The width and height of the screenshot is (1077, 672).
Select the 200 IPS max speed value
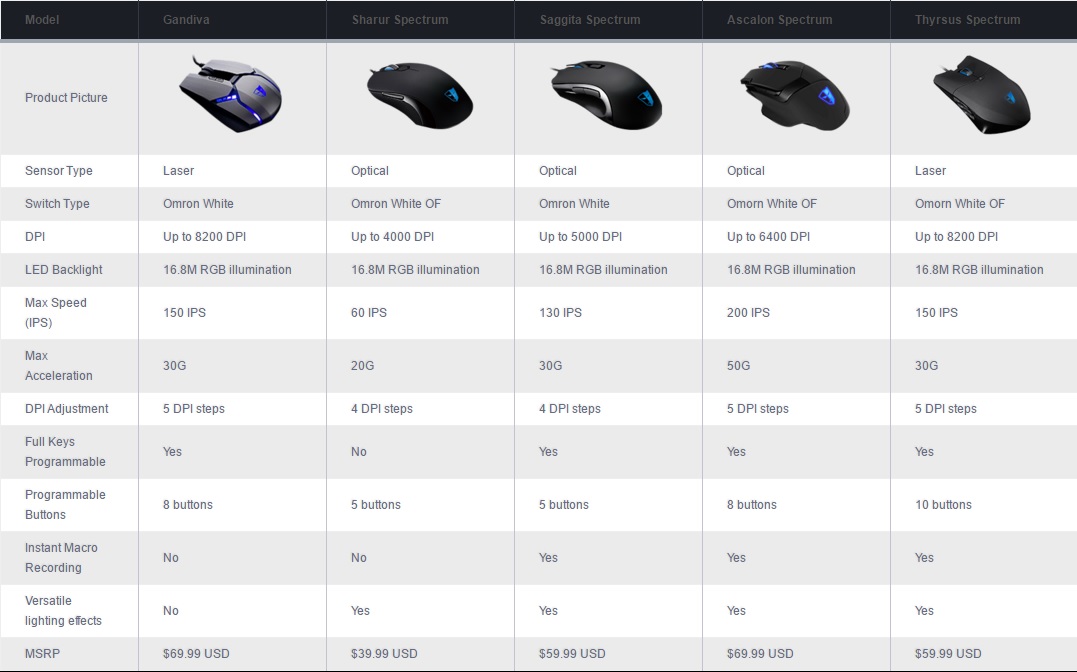coord(748,313)
